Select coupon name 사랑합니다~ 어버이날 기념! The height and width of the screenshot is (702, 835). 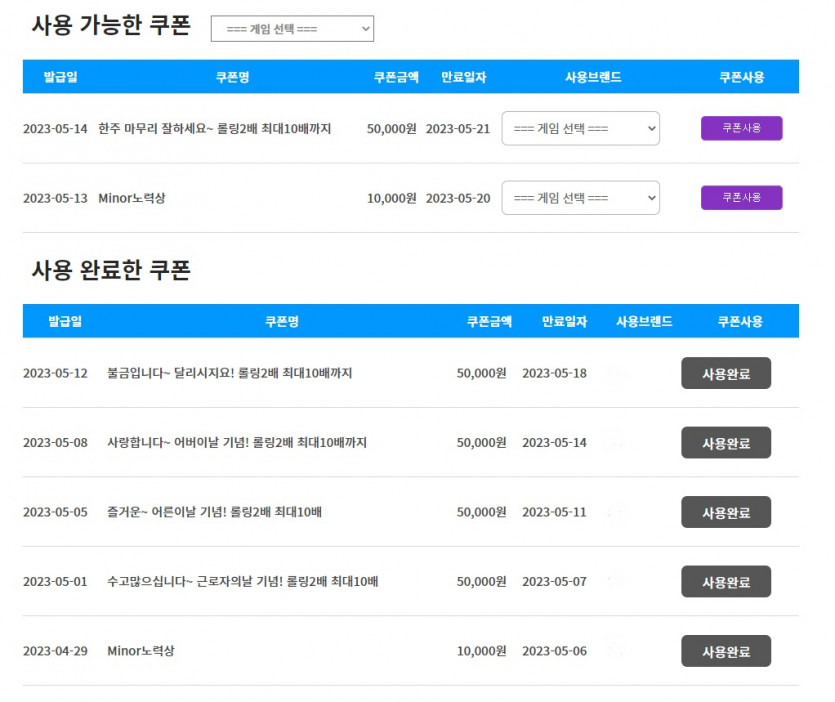click(178, 443)
